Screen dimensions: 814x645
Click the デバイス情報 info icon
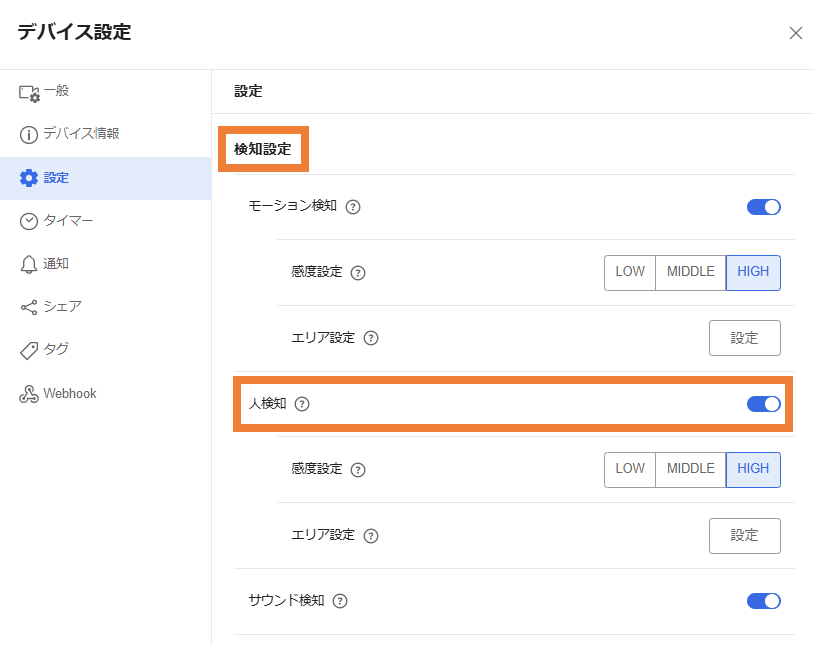tap(29, 135)
